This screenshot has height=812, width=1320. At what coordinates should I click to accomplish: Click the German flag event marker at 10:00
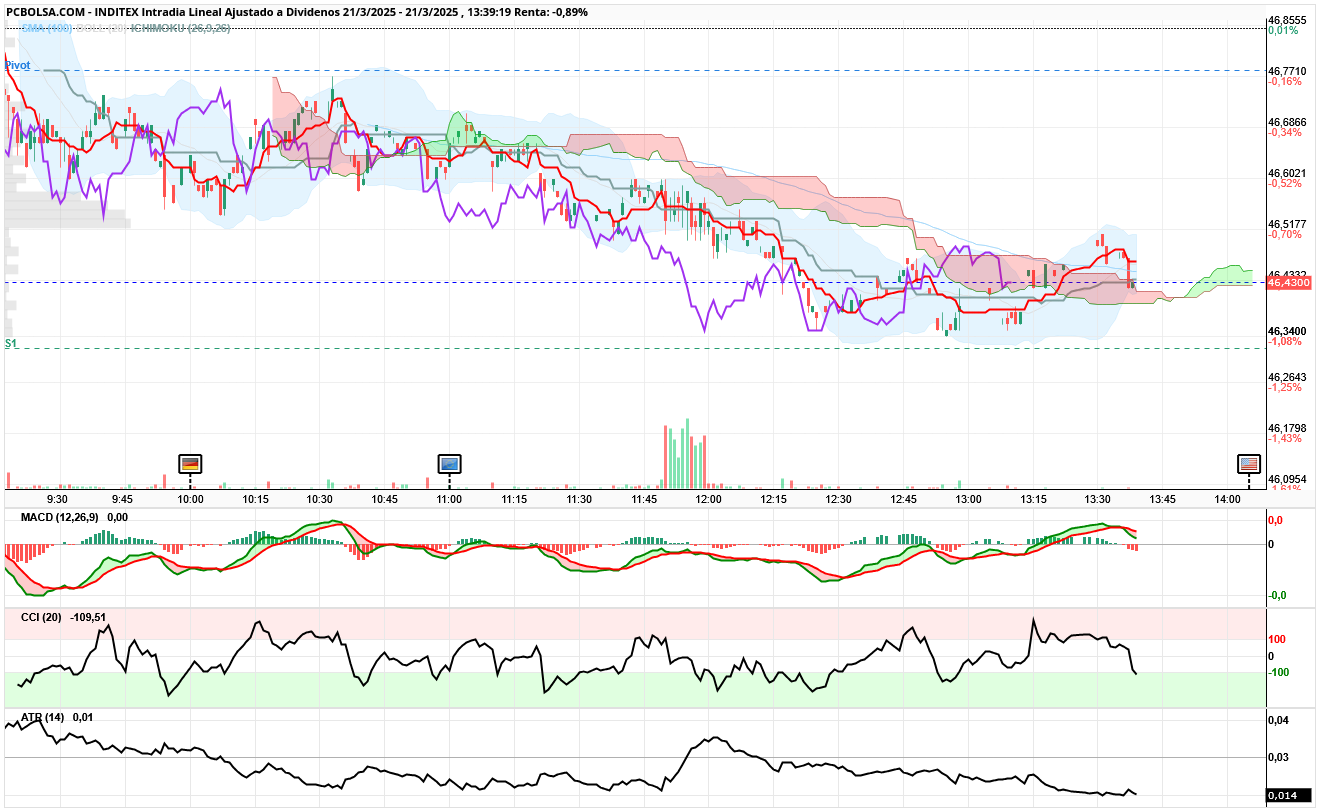190,463
